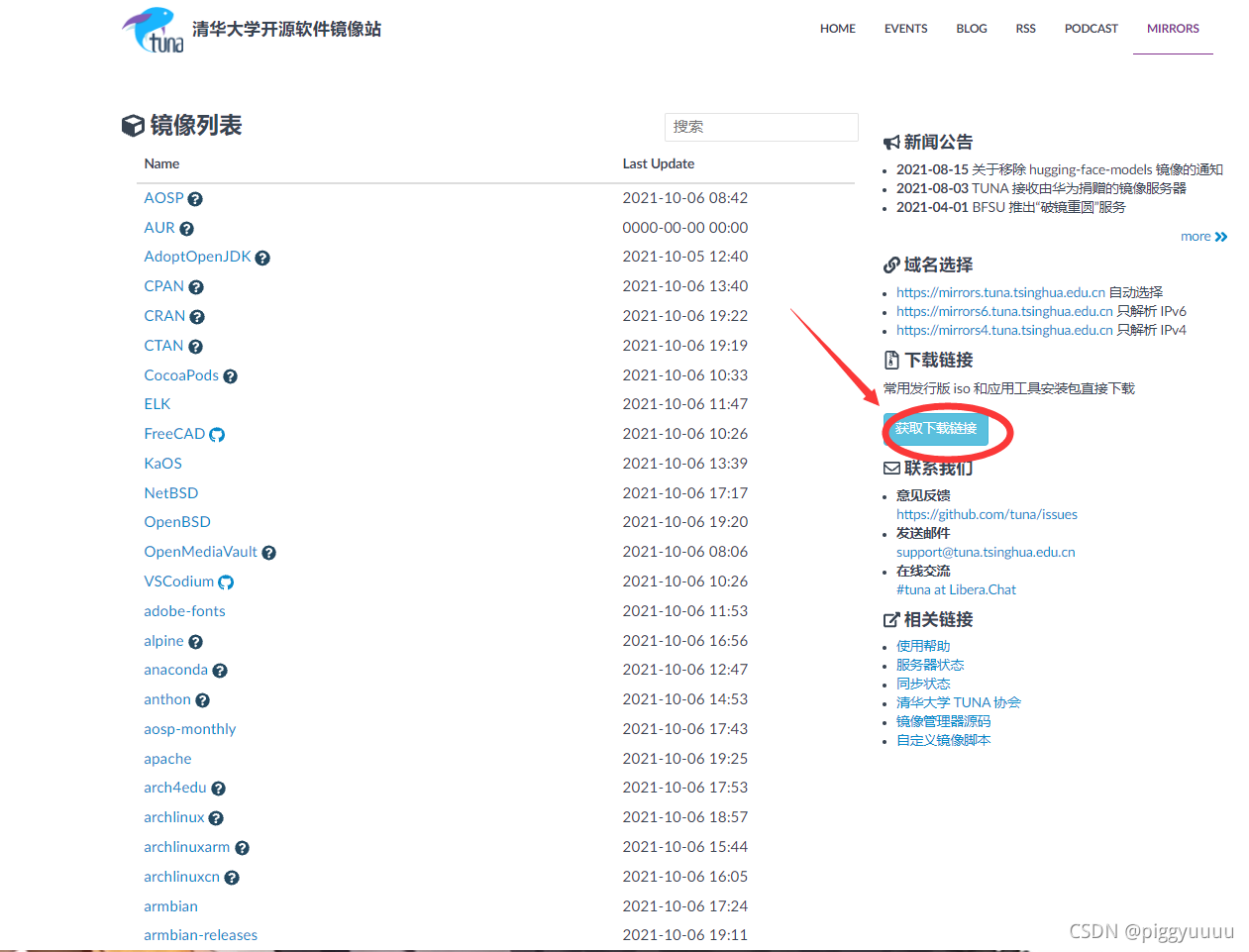
Task: Open the 使用帮助 link
Action: coord(923,646)
